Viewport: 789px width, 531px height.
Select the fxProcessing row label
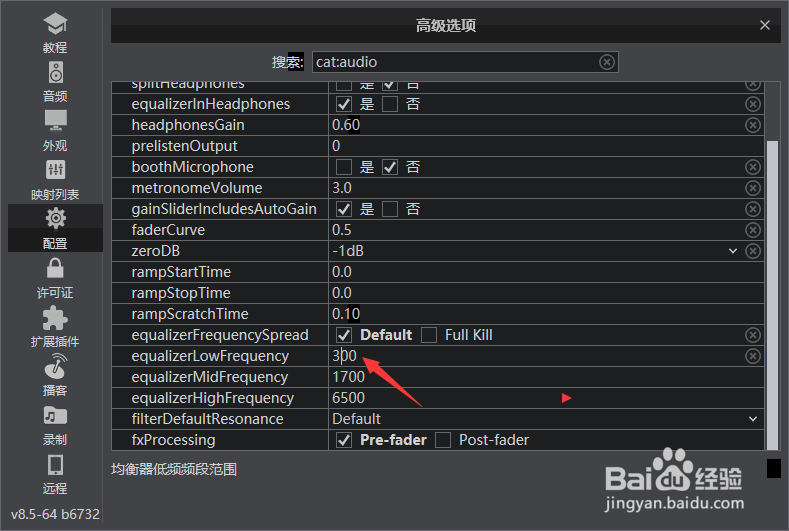pyautogui.click(x=174, y=440)
